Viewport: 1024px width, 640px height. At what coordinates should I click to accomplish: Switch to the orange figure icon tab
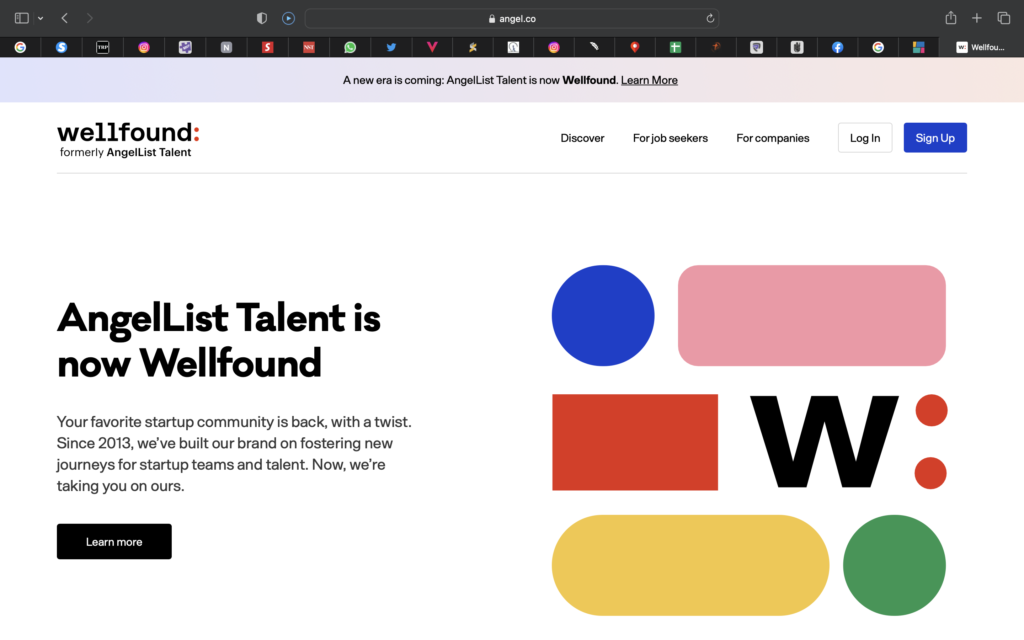coord(716,47)
